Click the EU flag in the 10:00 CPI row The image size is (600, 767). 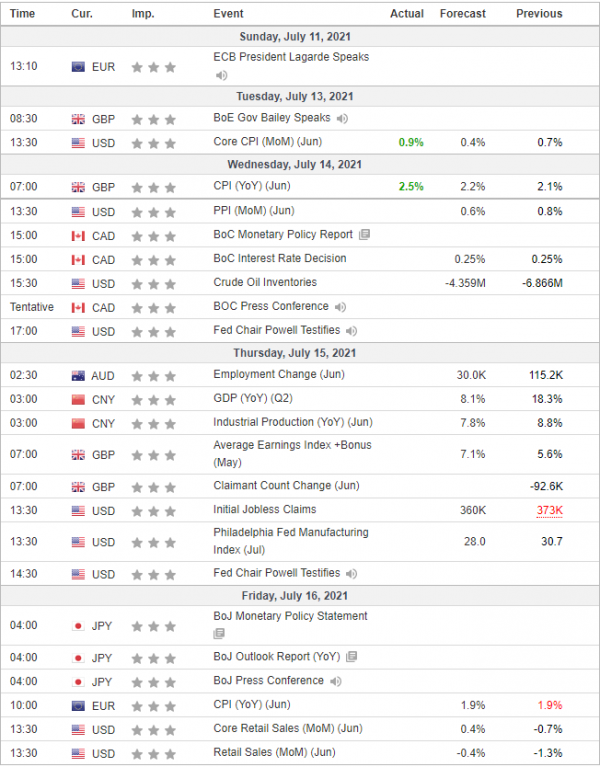pyautogui.click(x=78, y=706)
